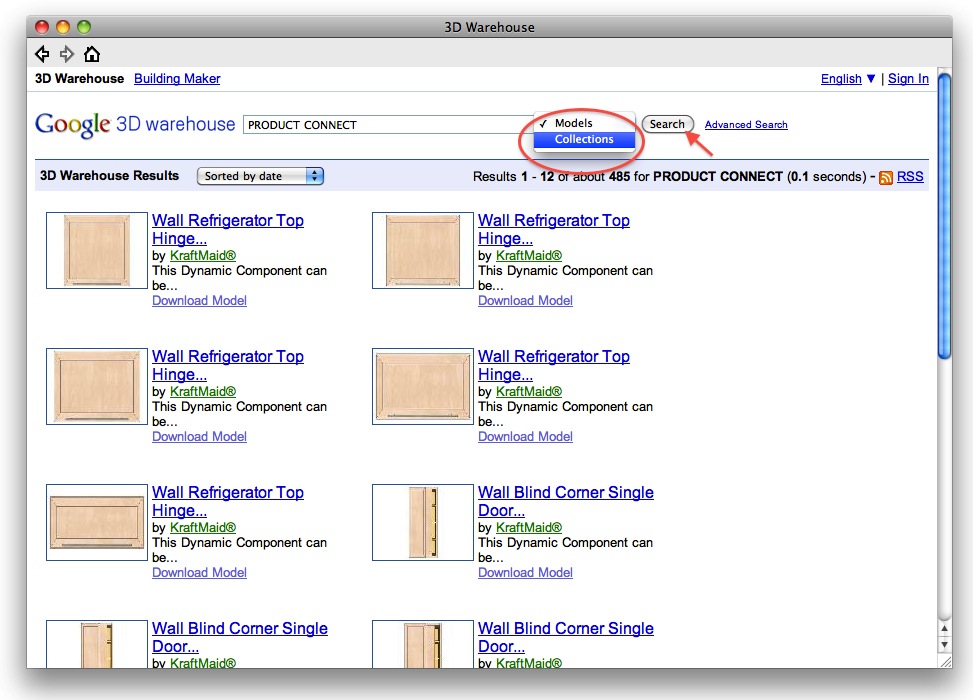973x700 pixels.
Task: Open second row right Wall Refrigerator Top Hinge title
Action: (x=554, y=365)
